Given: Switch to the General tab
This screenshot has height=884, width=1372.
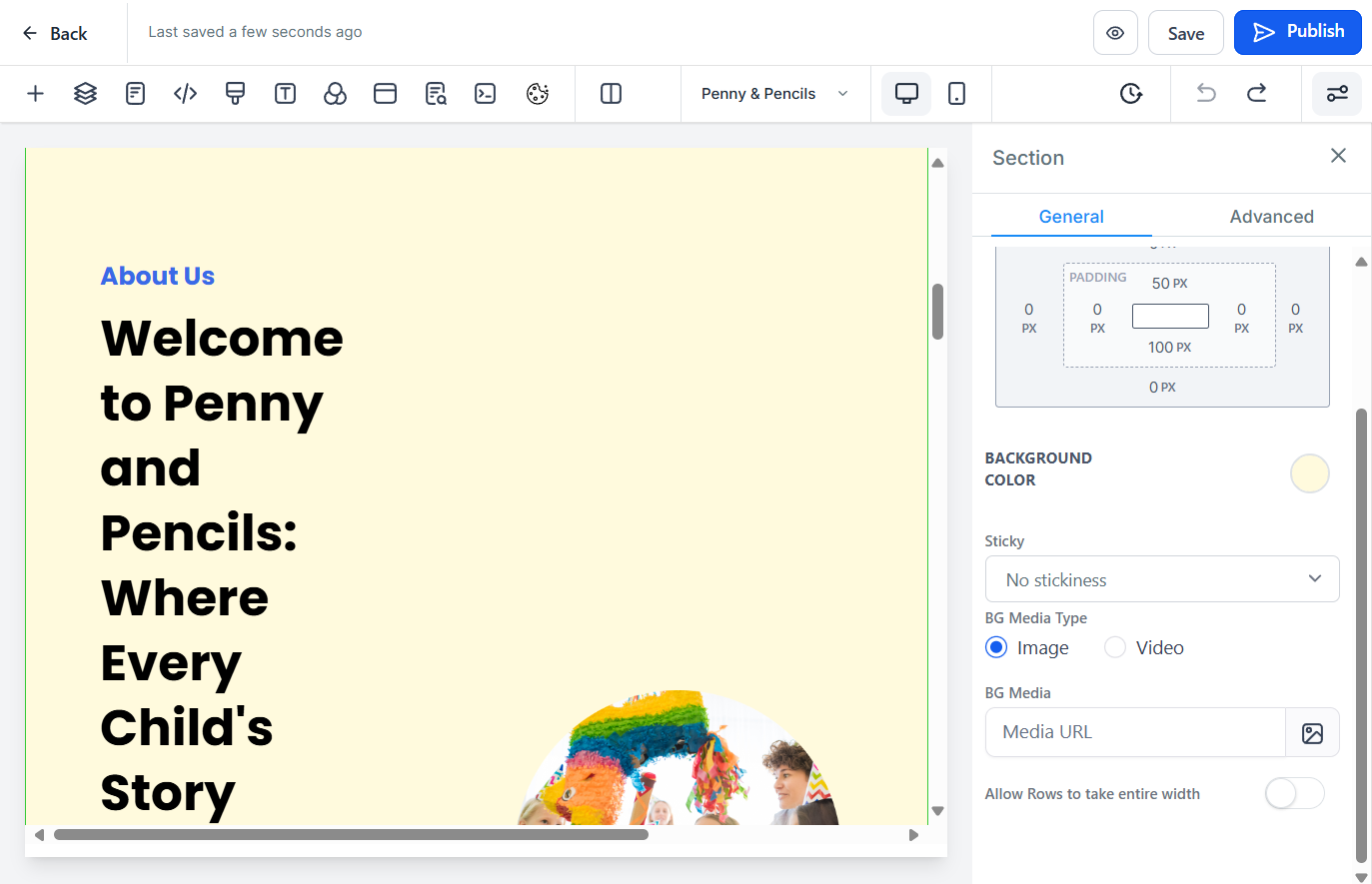Looking at the screenshot, I should 1071,217.
